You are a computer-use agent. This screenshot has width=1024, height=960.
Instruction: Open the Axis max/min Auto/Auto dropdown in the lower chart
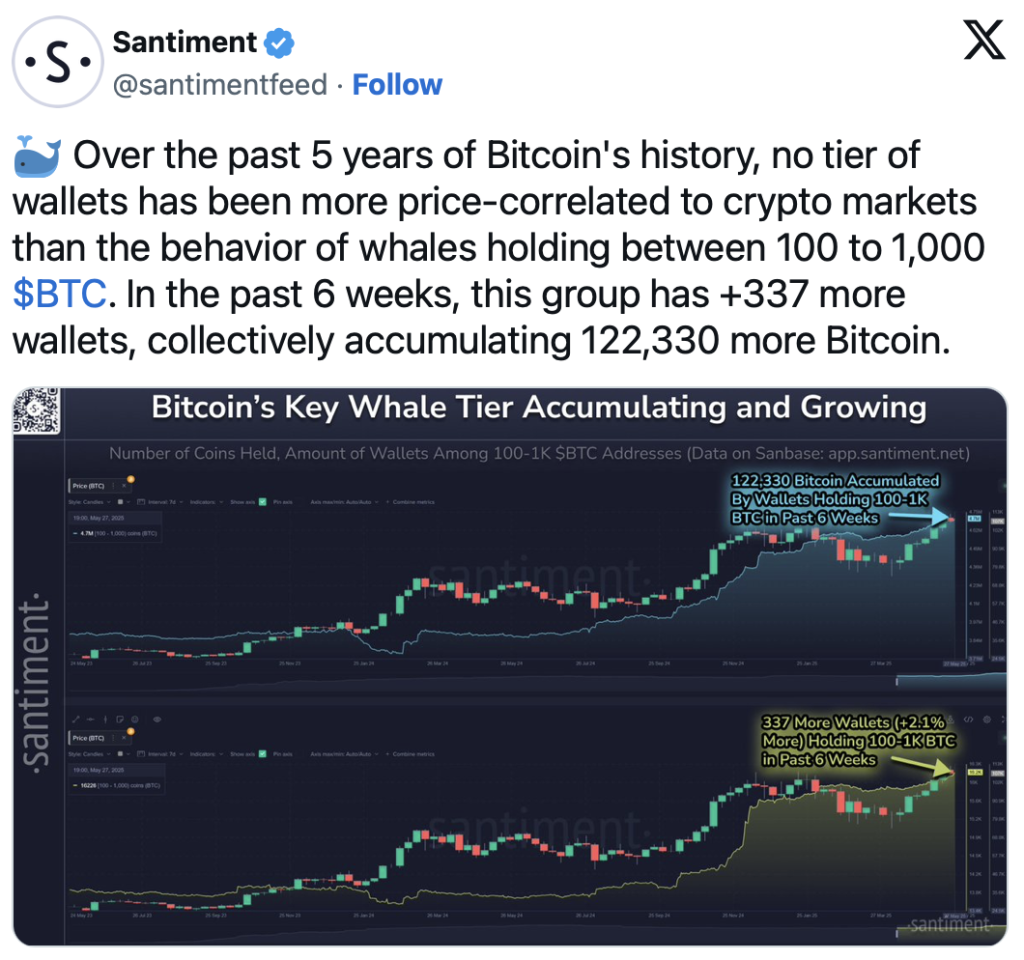[344, 754]
